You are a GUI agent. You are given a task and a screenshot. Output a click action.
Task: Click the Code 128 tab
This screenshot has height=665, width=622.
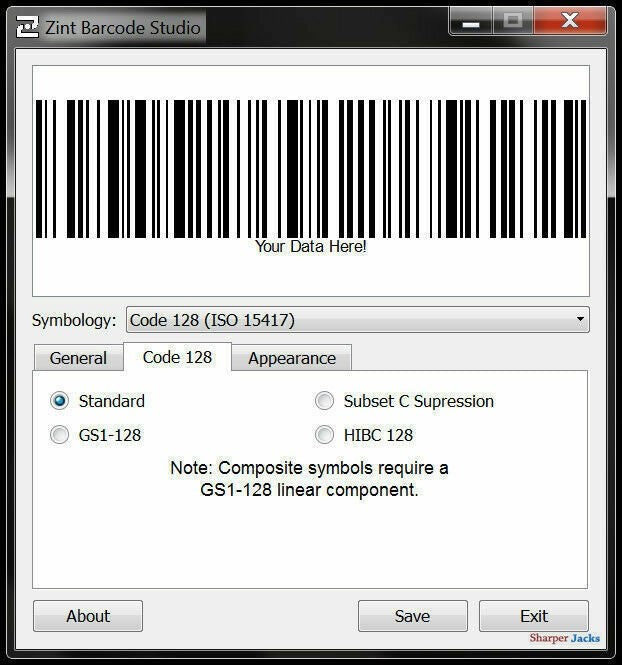177,357
